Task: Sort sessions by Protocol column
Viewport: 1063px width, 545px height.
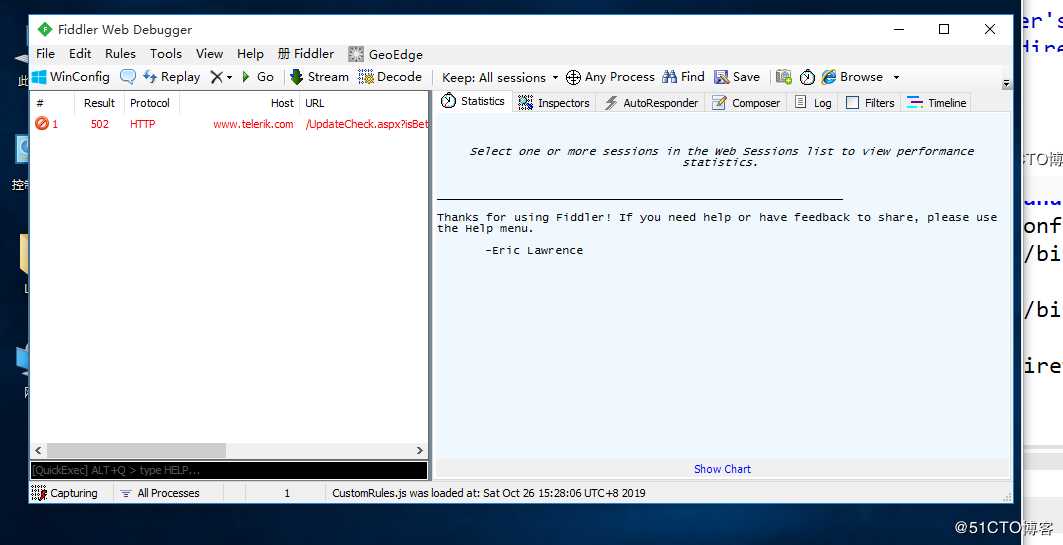Action: pyautogui.click(x=151, y=103)
